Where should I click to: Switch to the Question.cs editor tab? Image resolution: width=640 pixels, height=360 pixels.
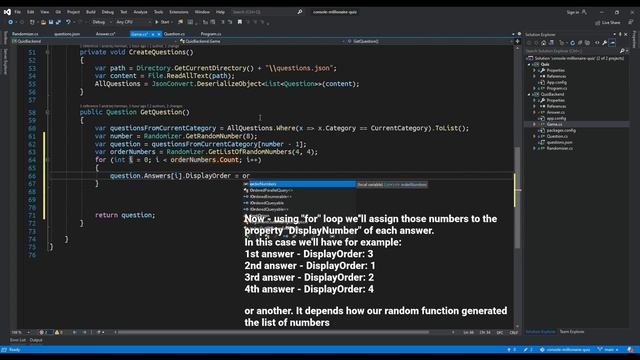click(174, 34)
